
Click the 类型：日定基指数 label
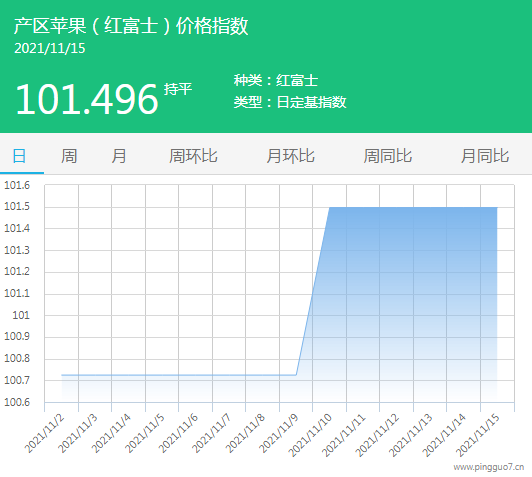(x=290, y=102)
